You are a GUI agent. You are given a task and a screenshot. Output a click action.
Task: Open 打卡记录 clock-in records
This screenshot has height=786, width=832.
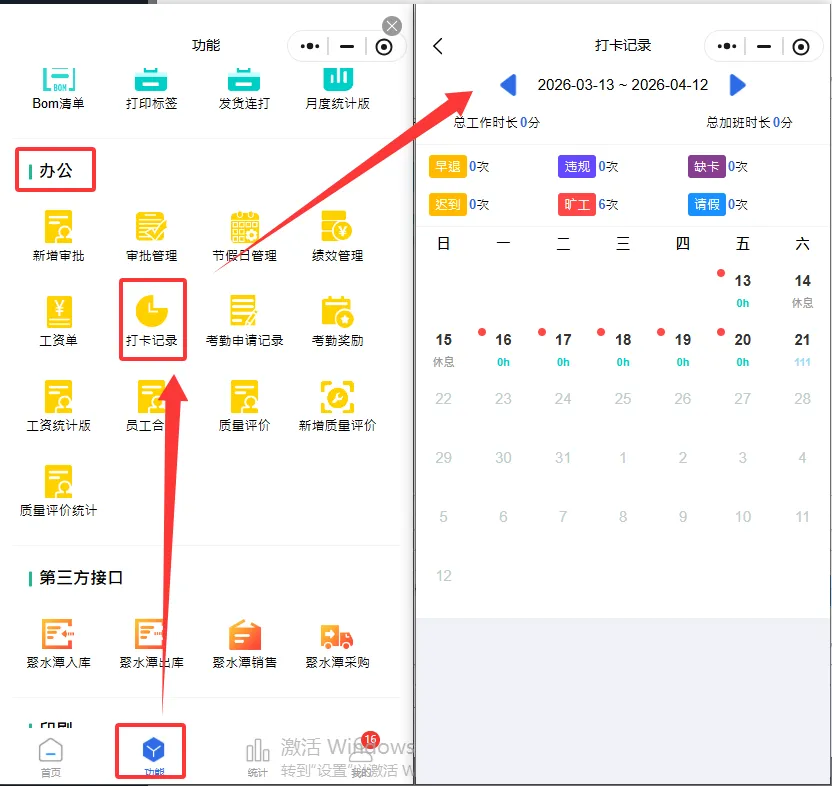coord(151,314)
